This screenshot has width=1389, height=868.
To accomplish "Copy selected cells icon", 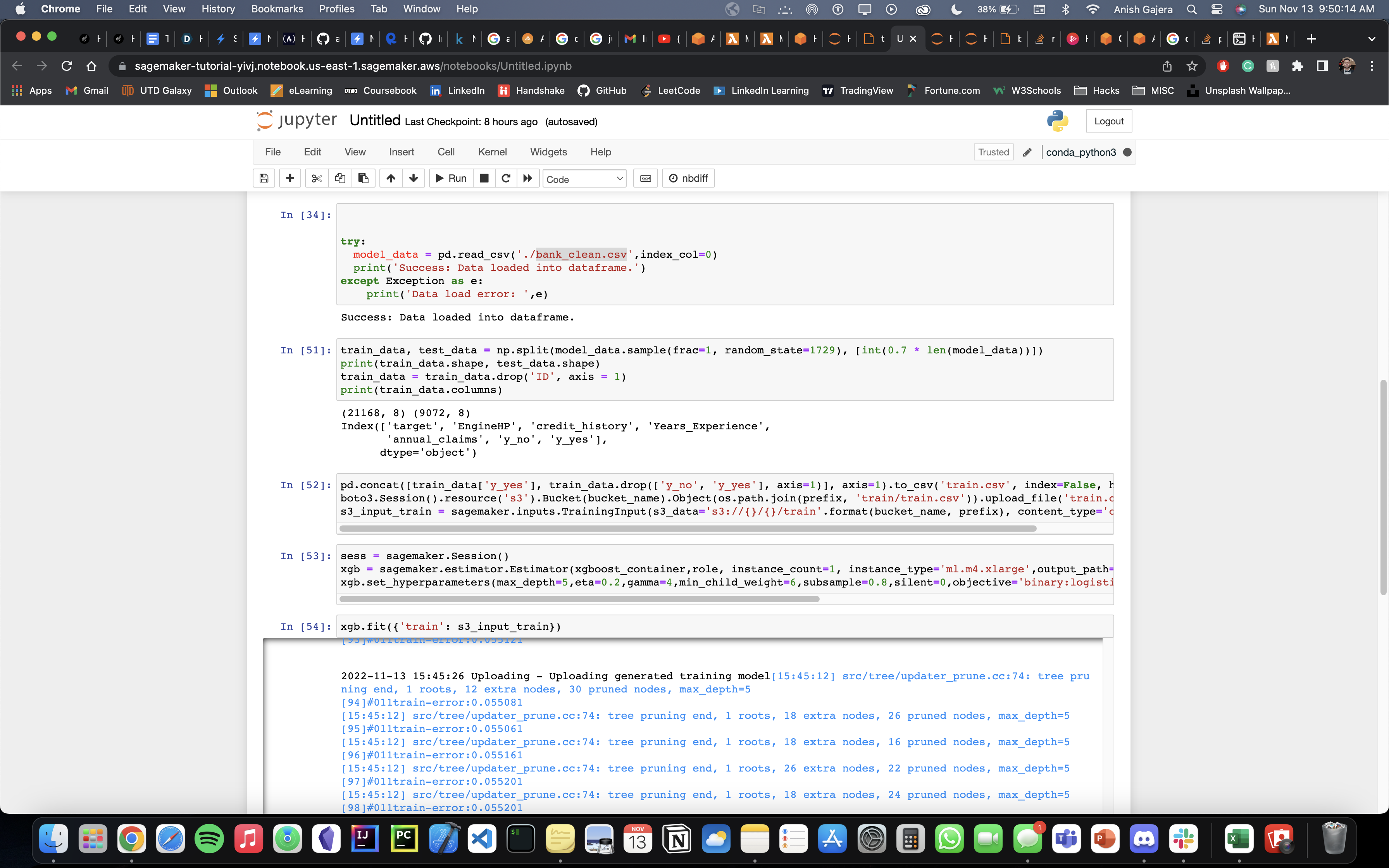I will (x=340, y=178).
